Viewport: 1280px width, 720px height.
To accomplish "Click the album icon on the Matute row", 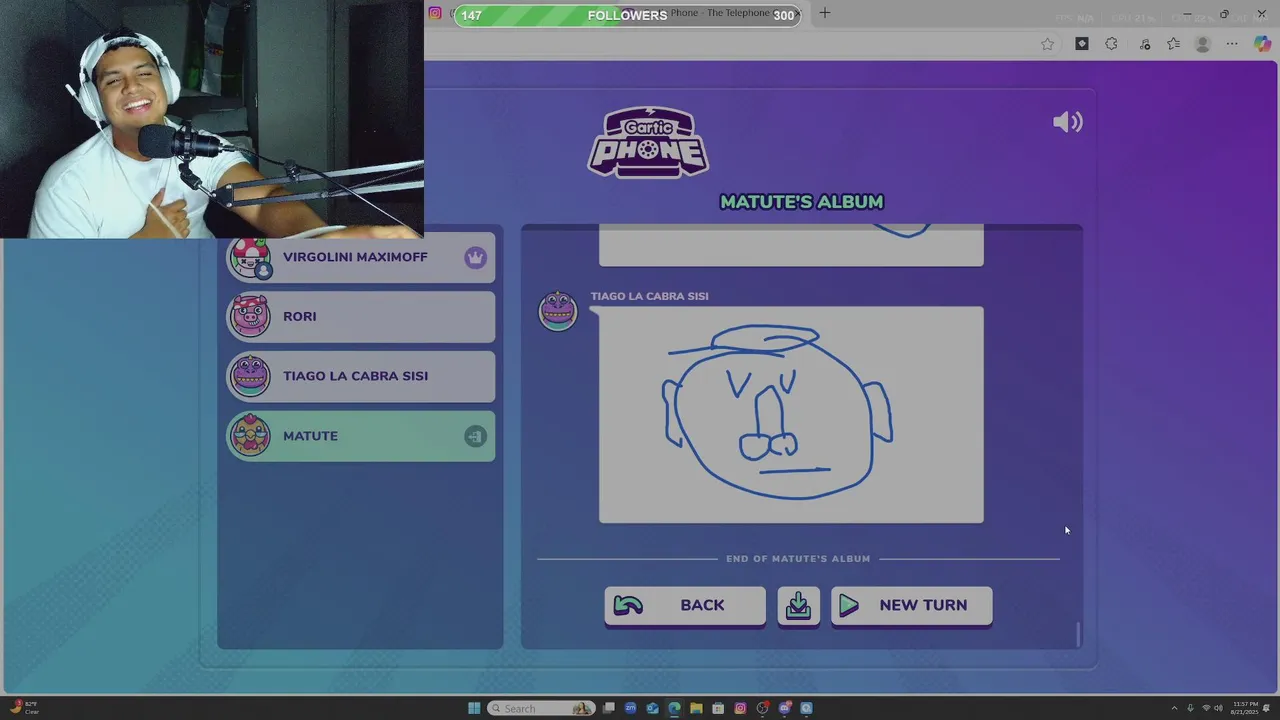I will click(475, 436).
